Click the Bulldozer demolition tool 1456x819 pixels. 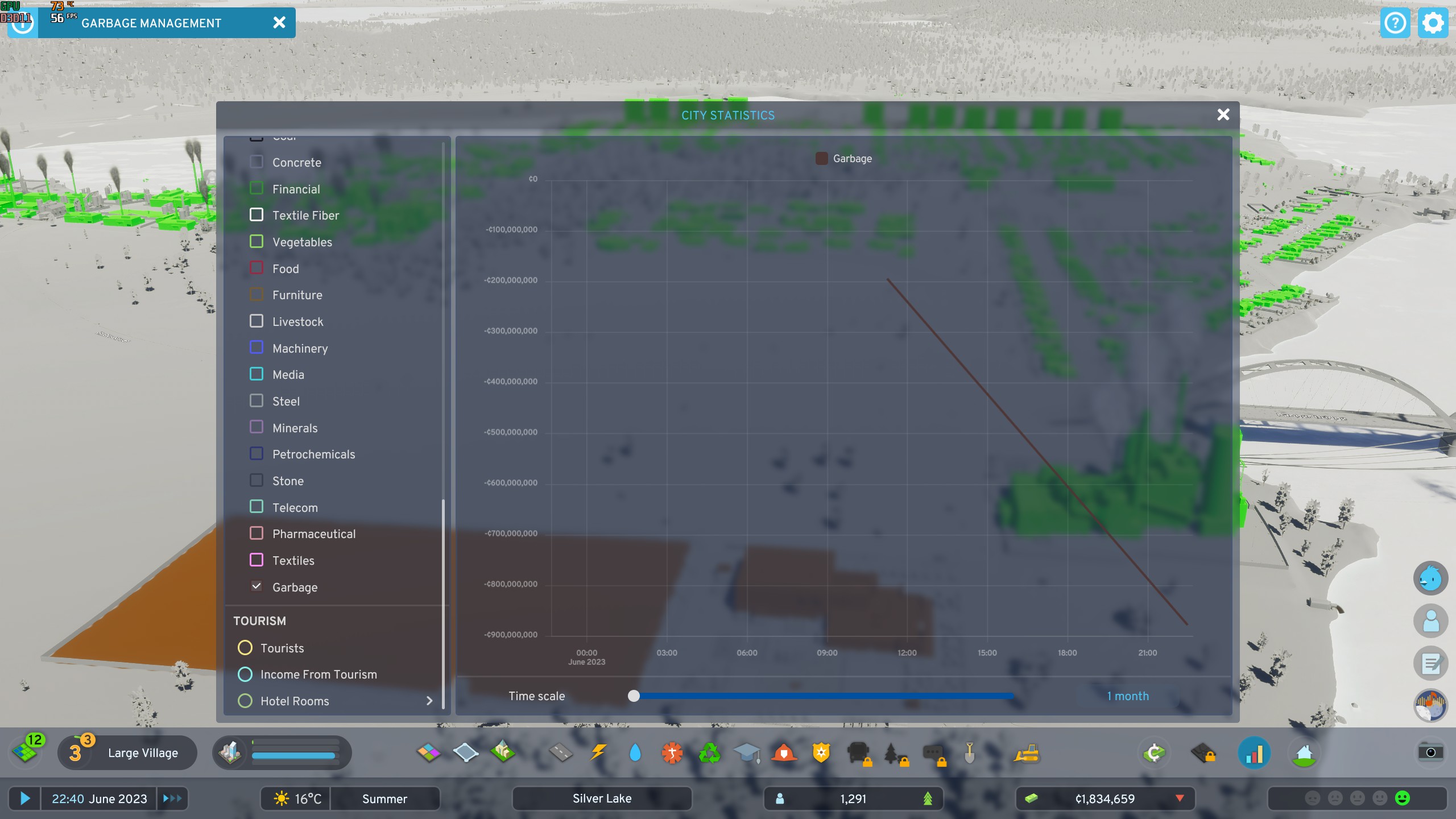coord(1027,752)
